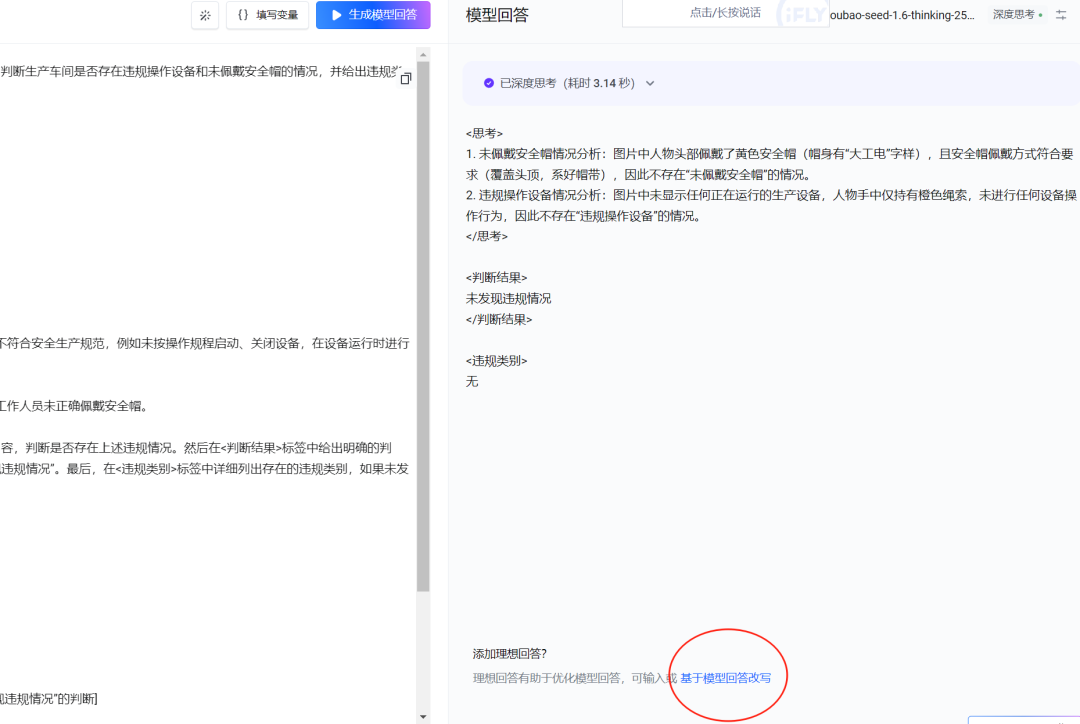This screenshot has width=1080, height=724.
Task: Click the prompt panel scrollbar up arrow
Action: point(423,54)
